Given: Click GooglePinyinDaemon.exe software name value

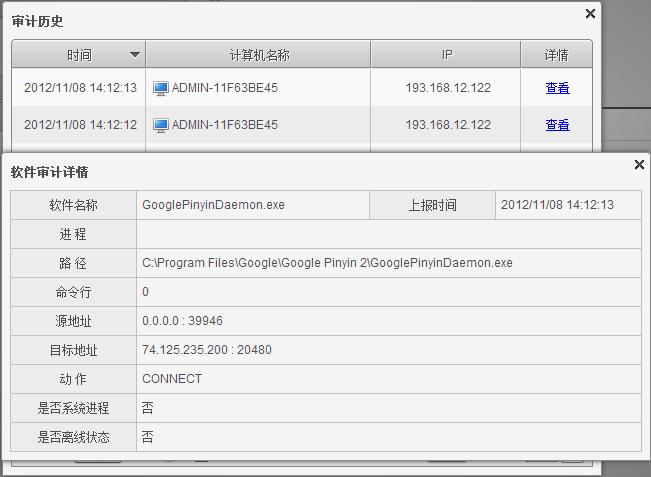Looking at the screenshot, I should coord(213,205).
